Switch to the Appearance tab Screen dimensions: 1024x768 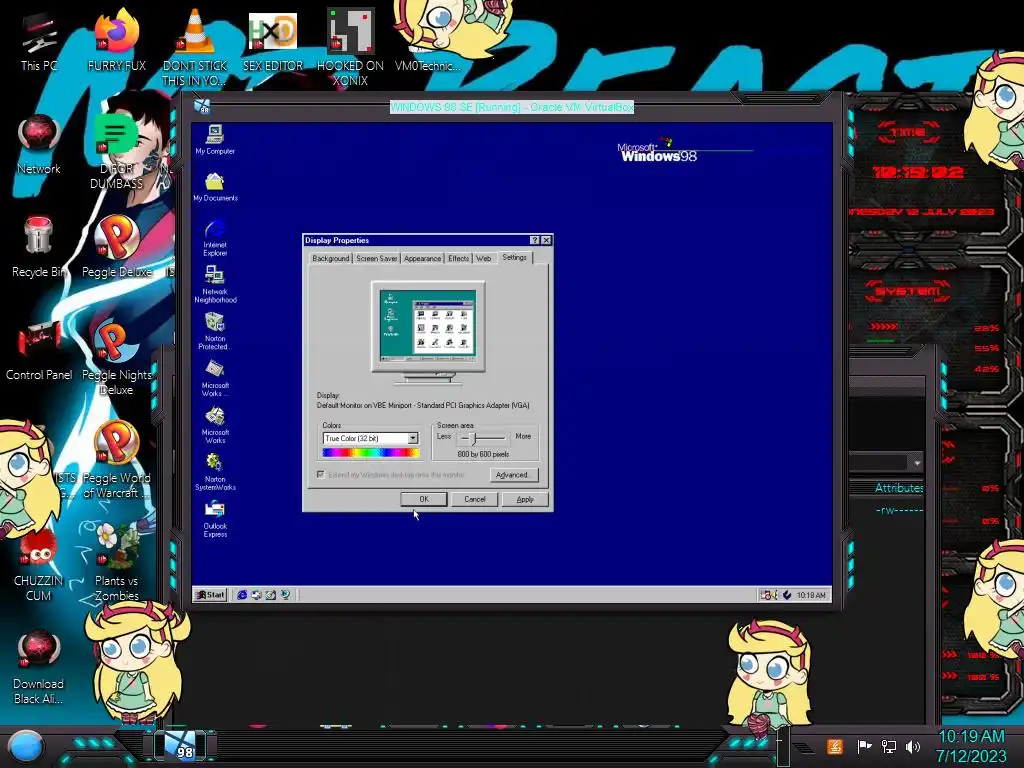click(x=423, y=259)
